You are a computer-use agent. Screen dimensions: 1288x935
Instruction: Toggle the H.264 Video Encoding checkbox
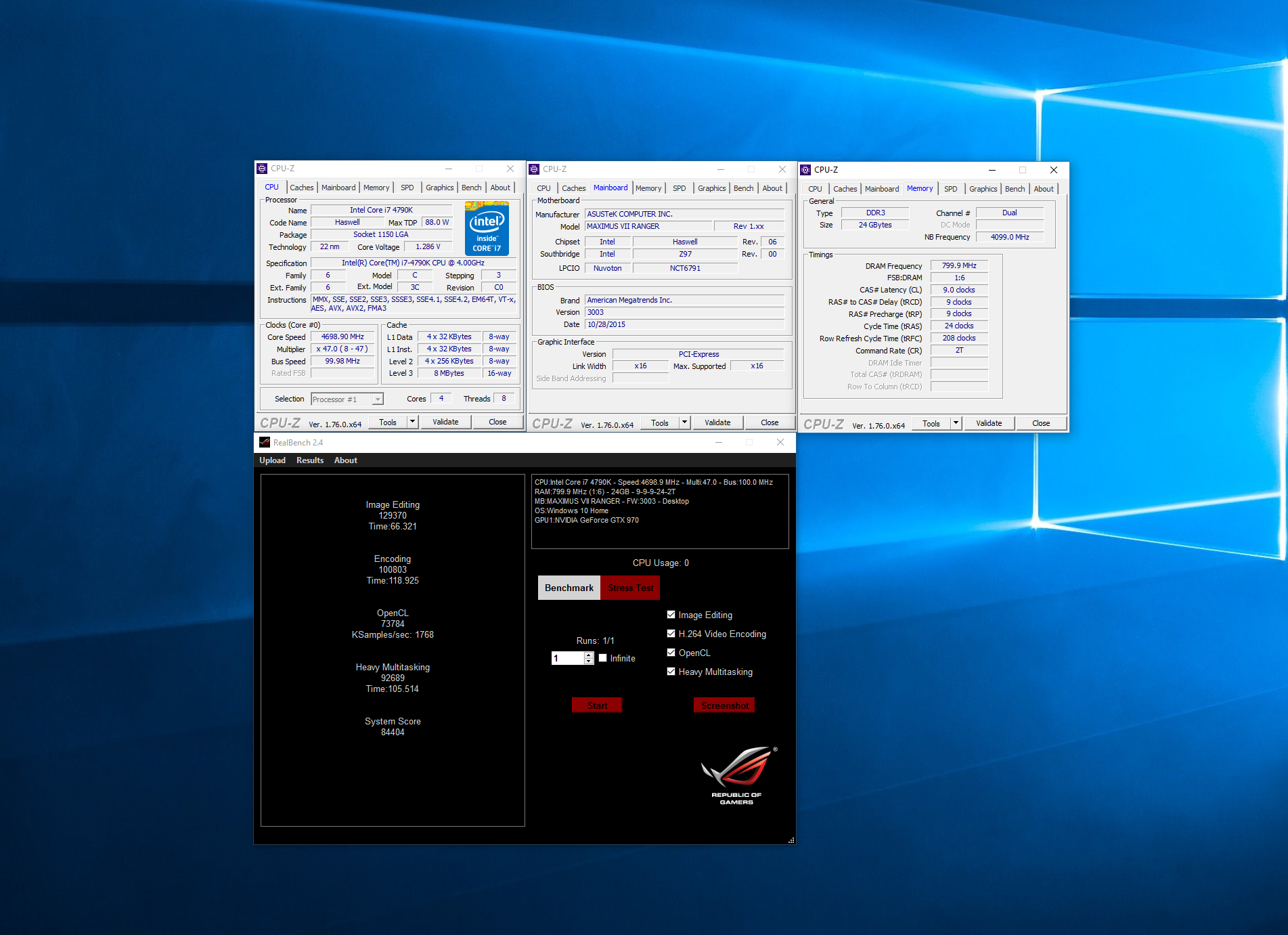(671, 634)
